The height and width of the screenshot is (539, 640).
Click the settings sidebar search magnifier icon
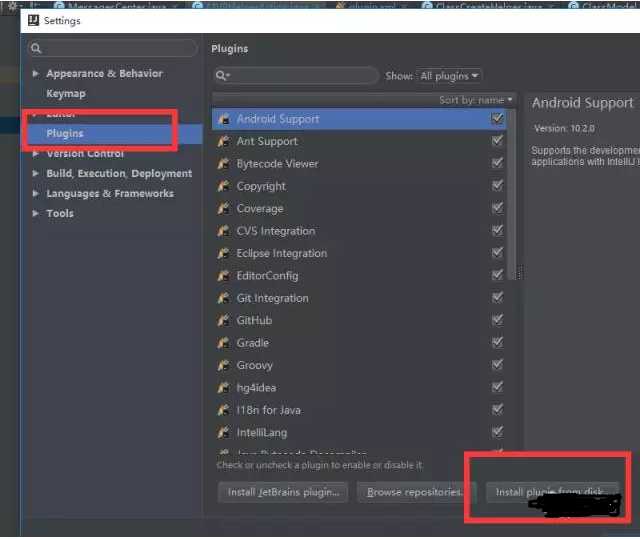[36, 49]
